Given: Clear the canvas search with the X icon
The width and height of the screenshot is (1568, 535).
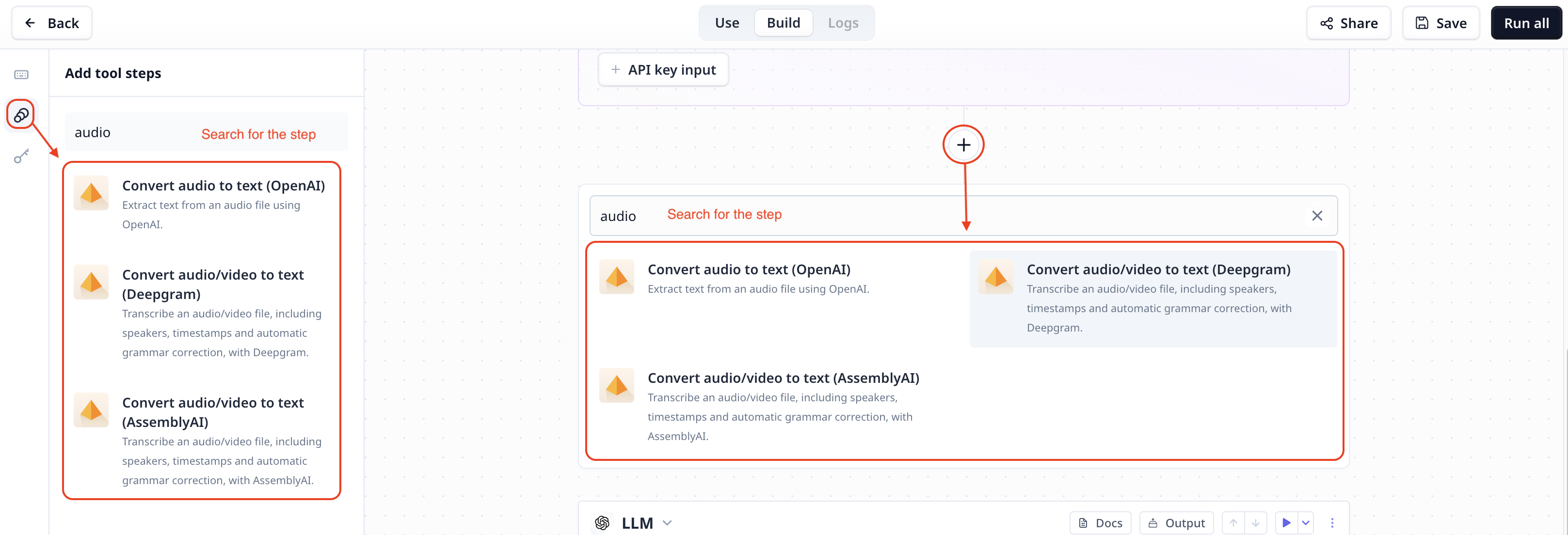Looking at the screenshot, I should [x=1317, y=216].
